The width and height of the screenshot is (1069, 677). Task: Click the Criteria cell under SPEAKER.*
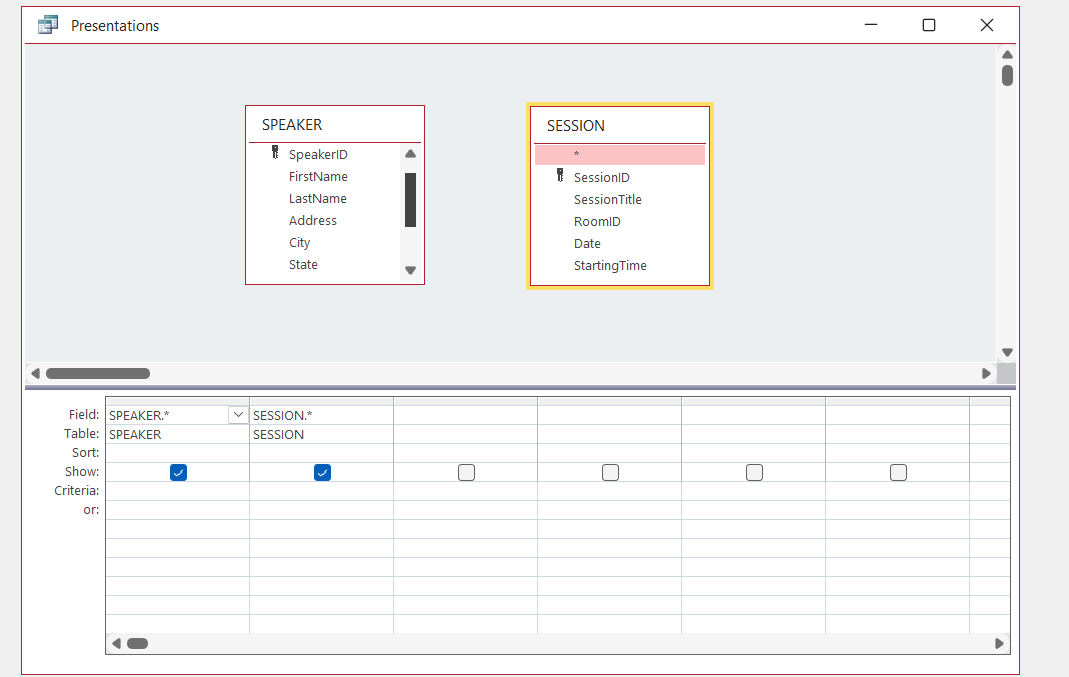tap(177, 492)
